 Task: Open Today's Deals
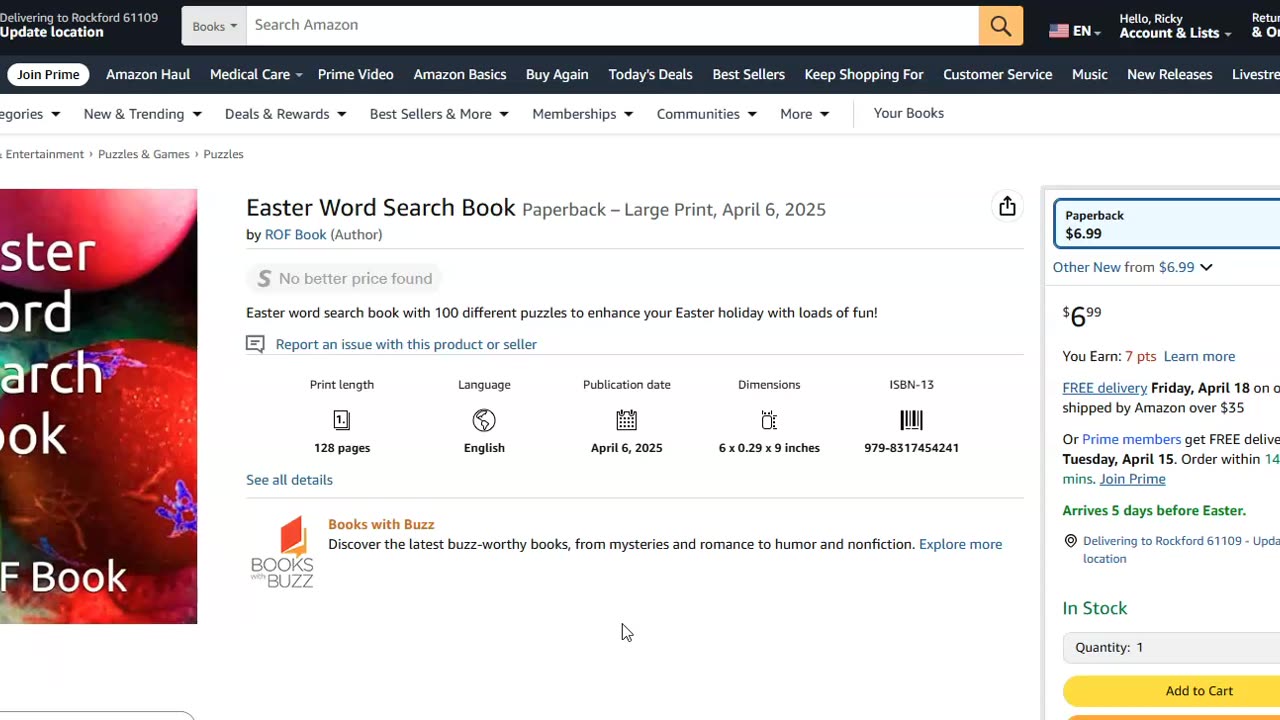650,74
